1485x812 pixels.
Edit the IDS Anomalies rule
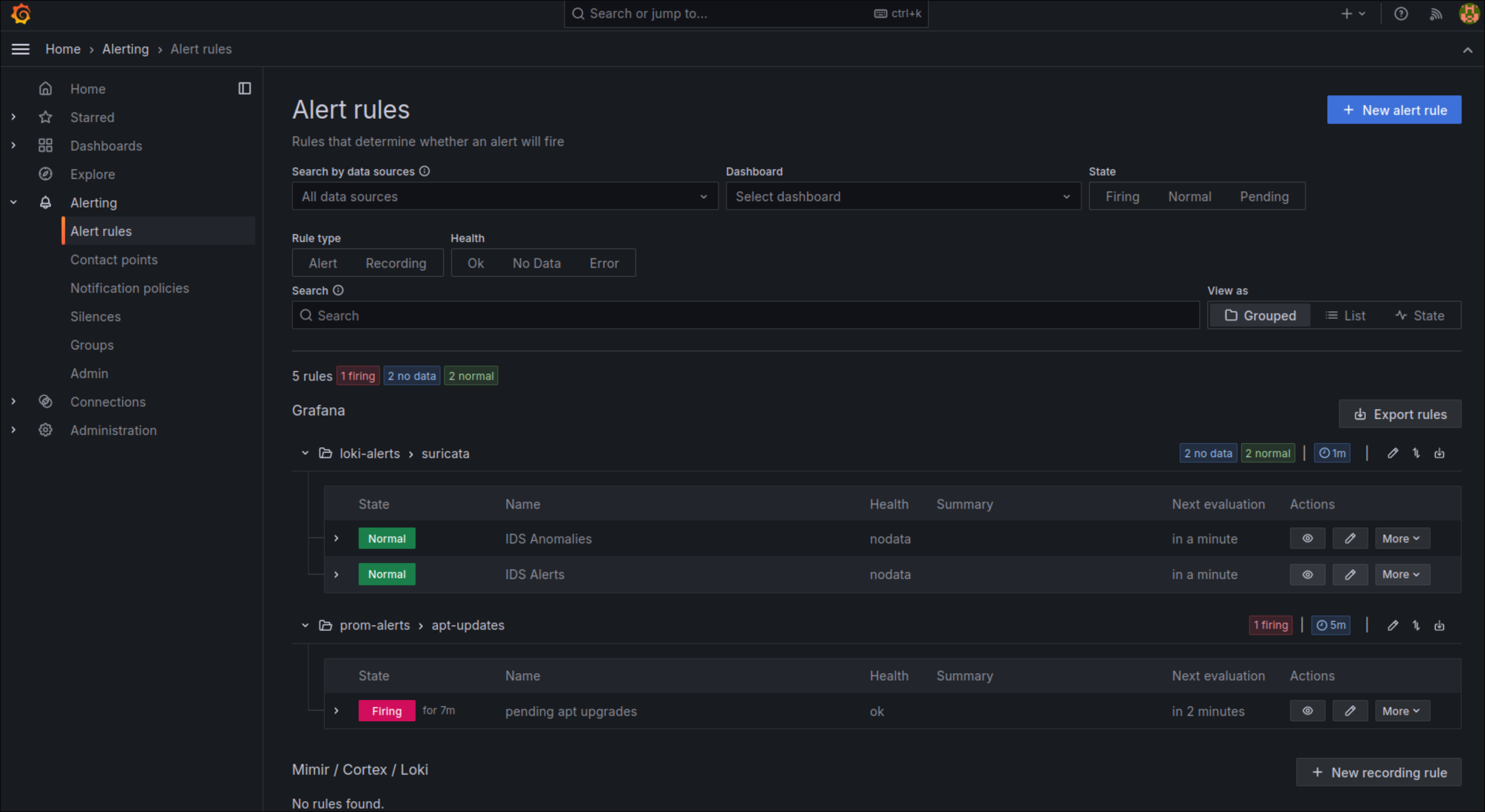click(x=1350, y=538)
